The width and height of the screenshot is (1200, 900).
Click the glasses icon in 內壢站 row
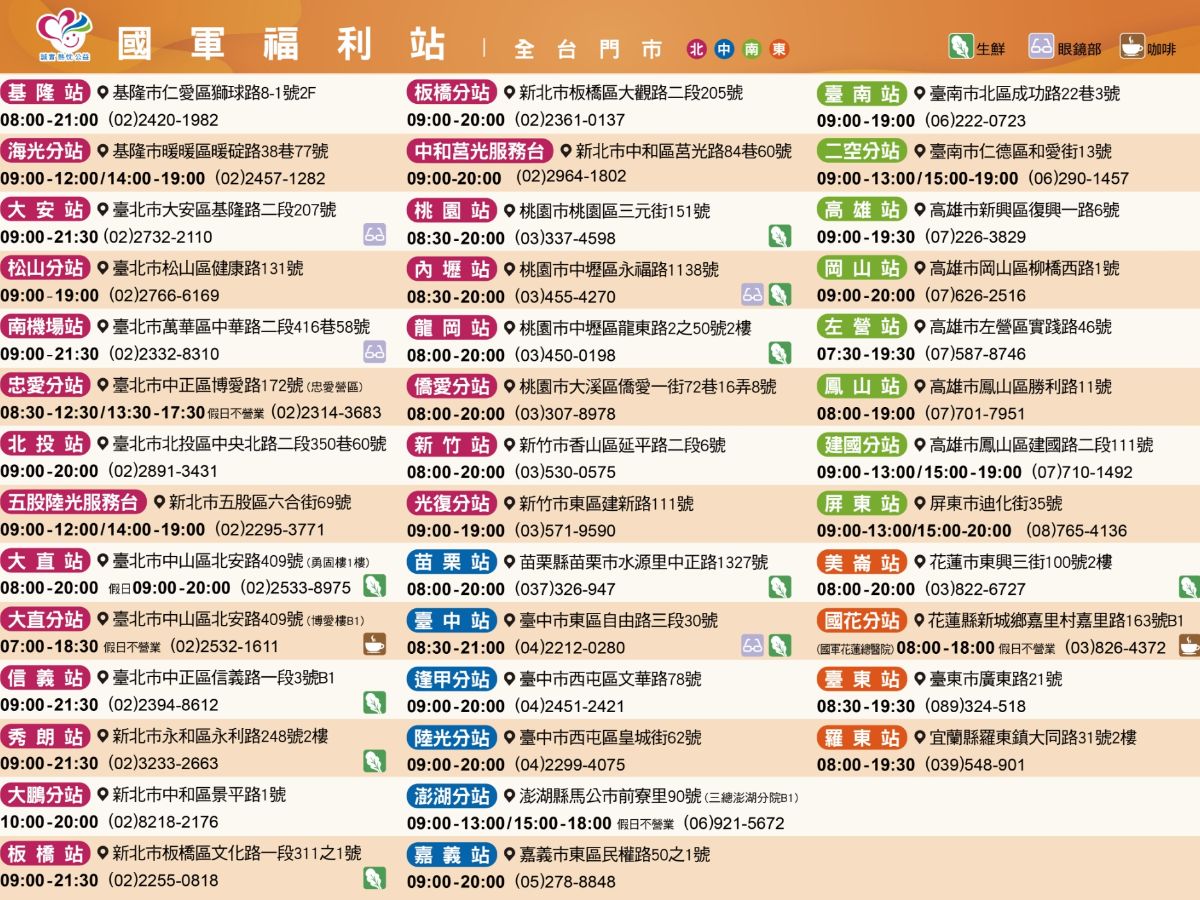coord(753,294)
